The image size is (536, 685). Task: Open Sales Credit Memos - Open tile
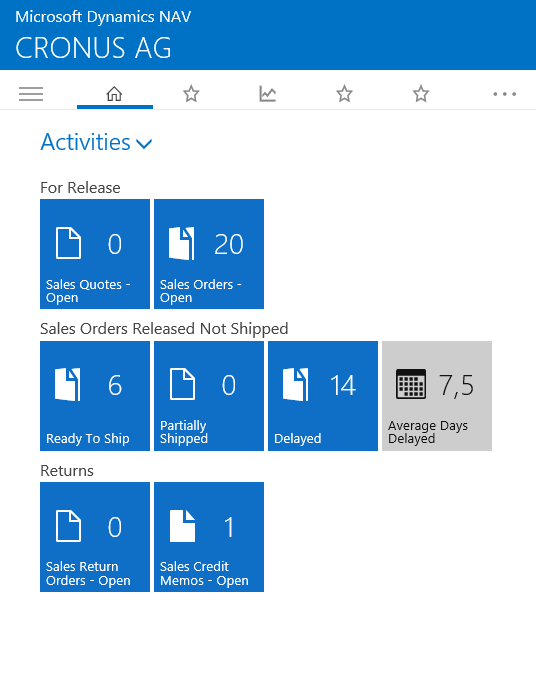click(209, 537)
